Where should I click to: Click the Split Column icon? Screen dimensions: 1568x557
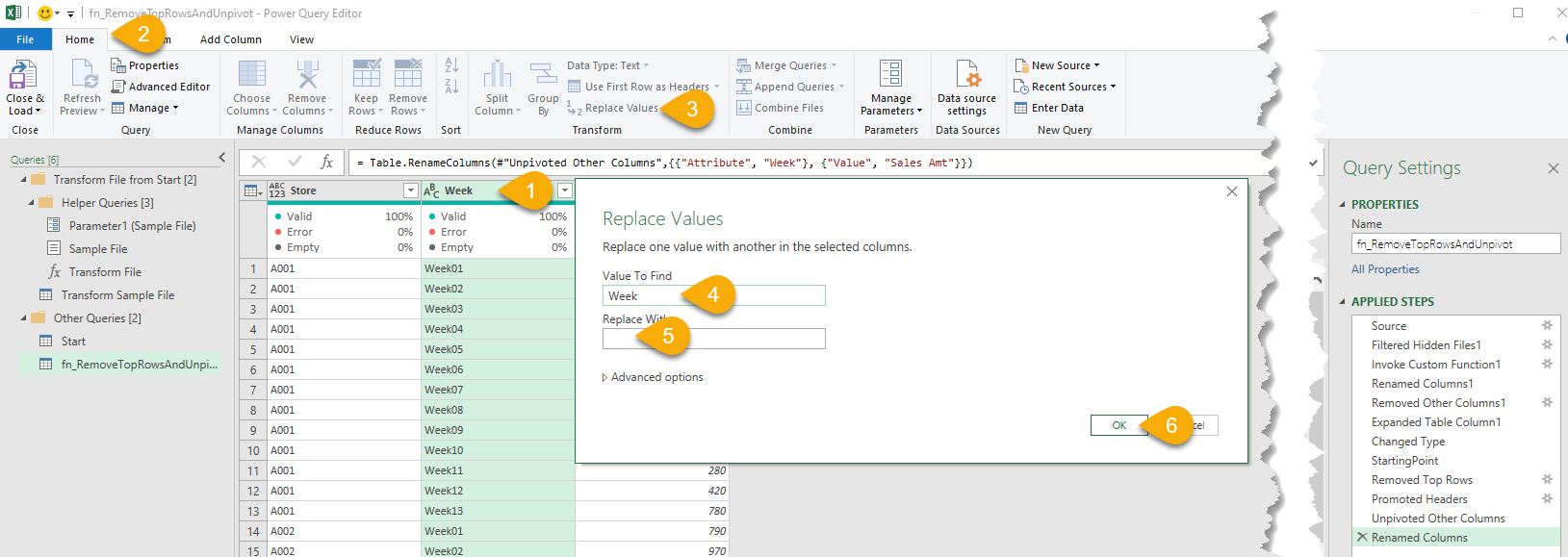497,75
